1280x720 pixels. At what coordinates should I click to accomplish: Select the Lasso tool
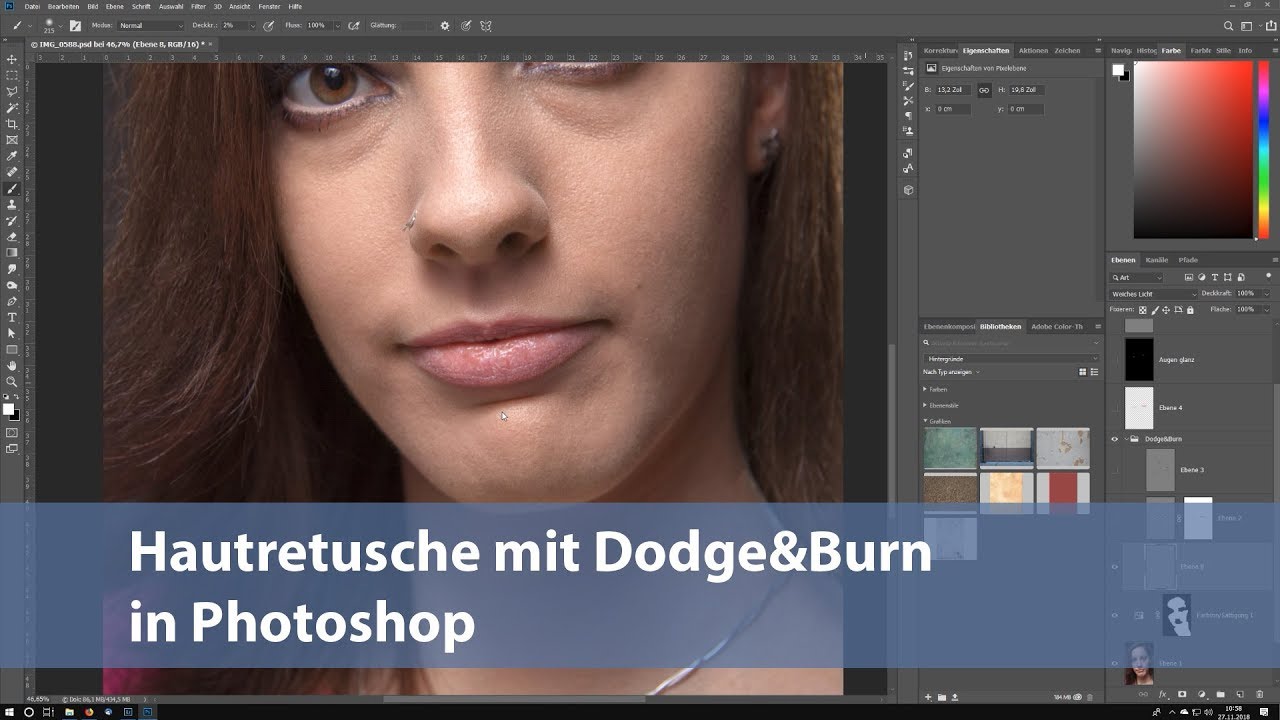[12, 91]
